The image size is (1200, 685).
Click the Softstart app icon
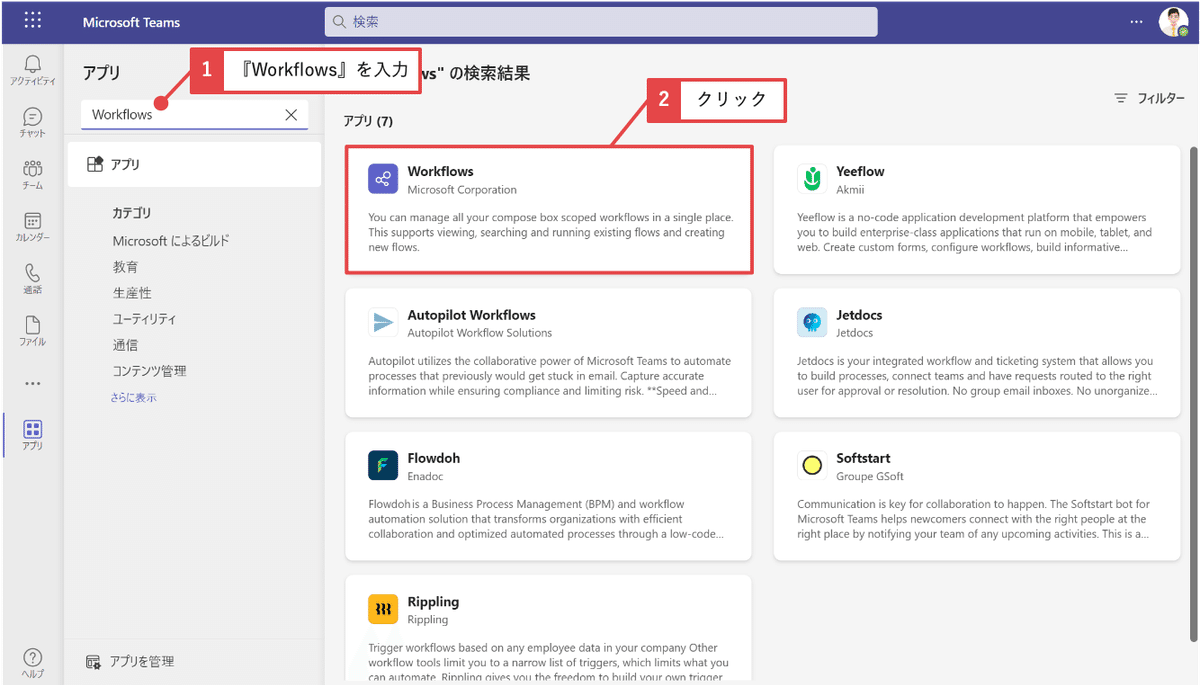(x=812, y=466)
